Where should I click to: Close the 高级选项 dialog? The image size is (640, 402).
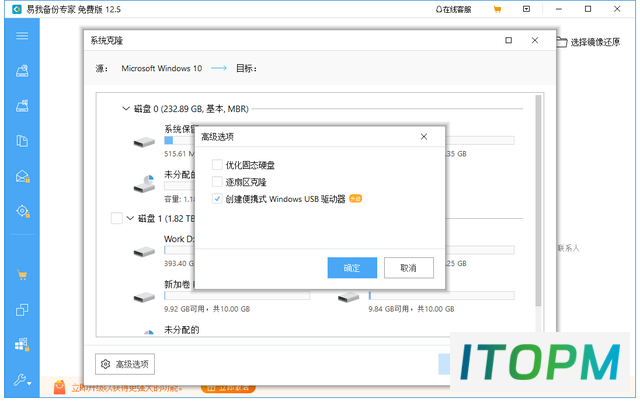pos(424,137)
